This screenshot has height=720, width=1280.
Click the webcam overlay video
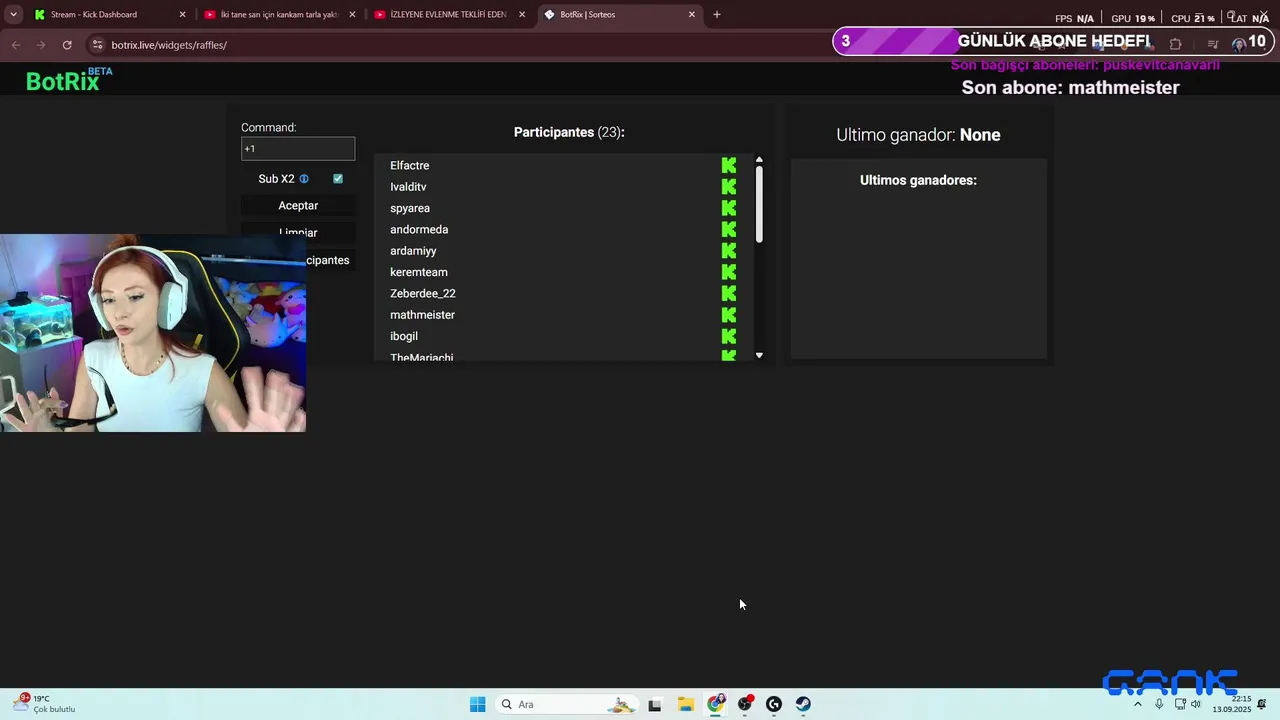[x=153, y=333]
